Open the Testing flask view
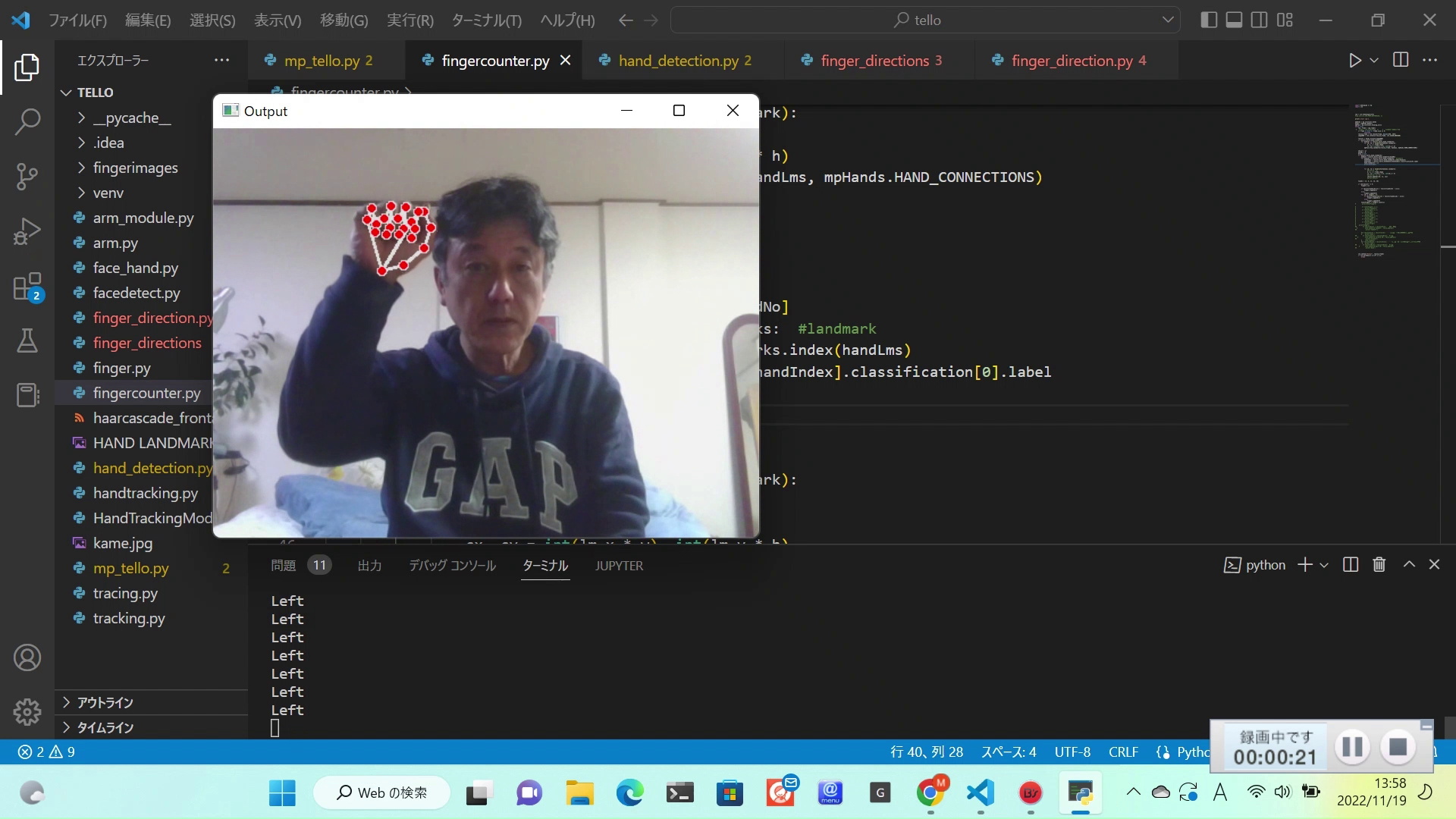 coord(27,340)
